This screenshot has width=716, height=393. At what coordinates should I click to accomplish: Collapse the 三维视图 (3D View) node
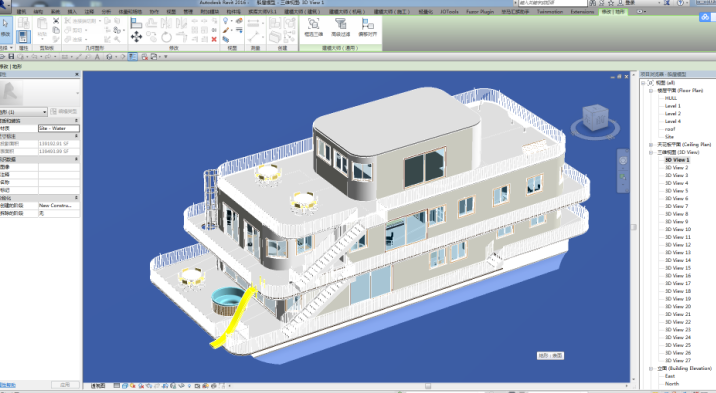point(651,152)
